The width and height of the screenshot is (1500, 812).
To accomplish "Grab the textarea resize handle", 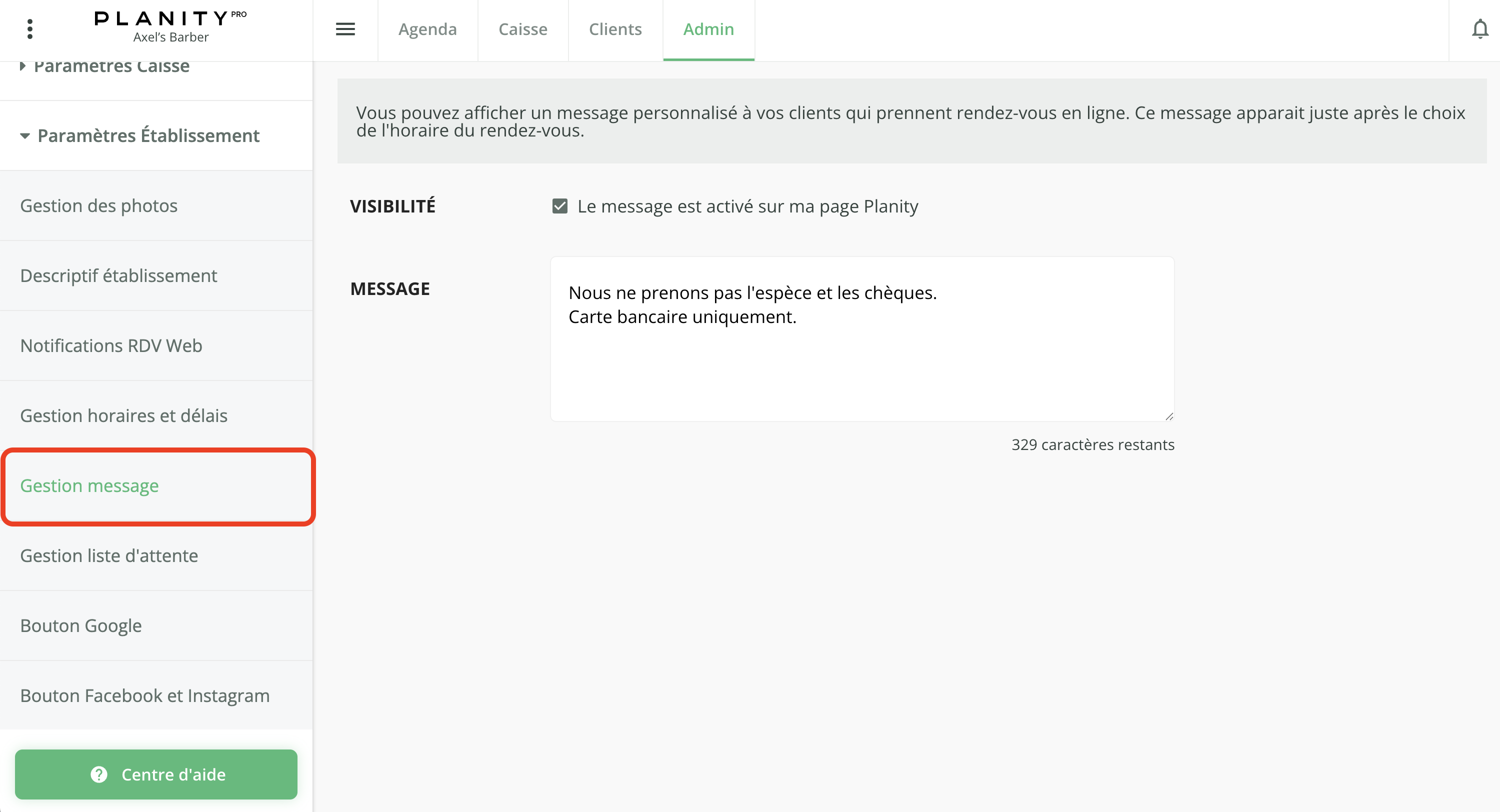I will [x=1169, y=416].
